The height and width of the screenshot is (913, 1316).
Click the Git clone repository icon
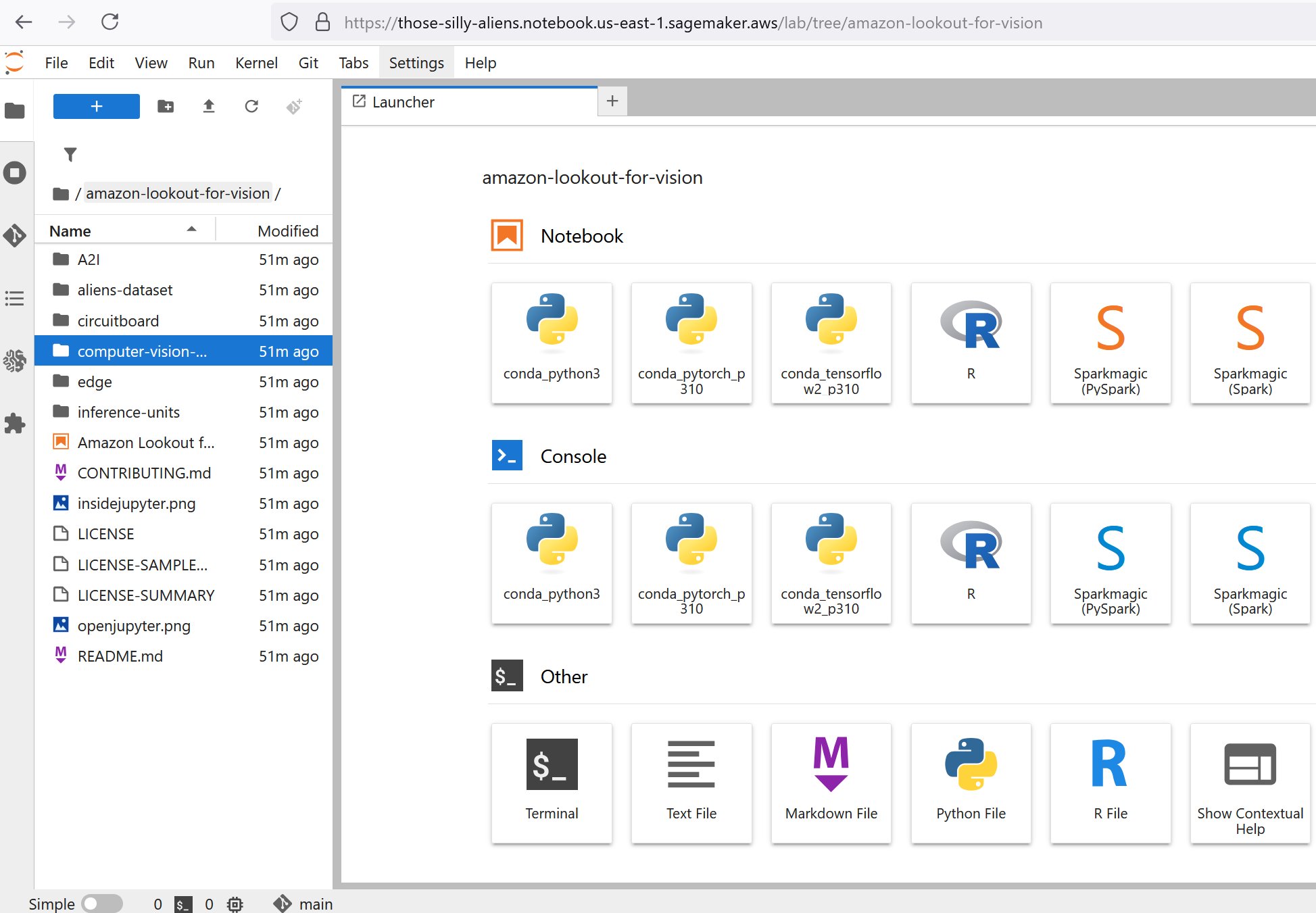[x=294, y=107]
